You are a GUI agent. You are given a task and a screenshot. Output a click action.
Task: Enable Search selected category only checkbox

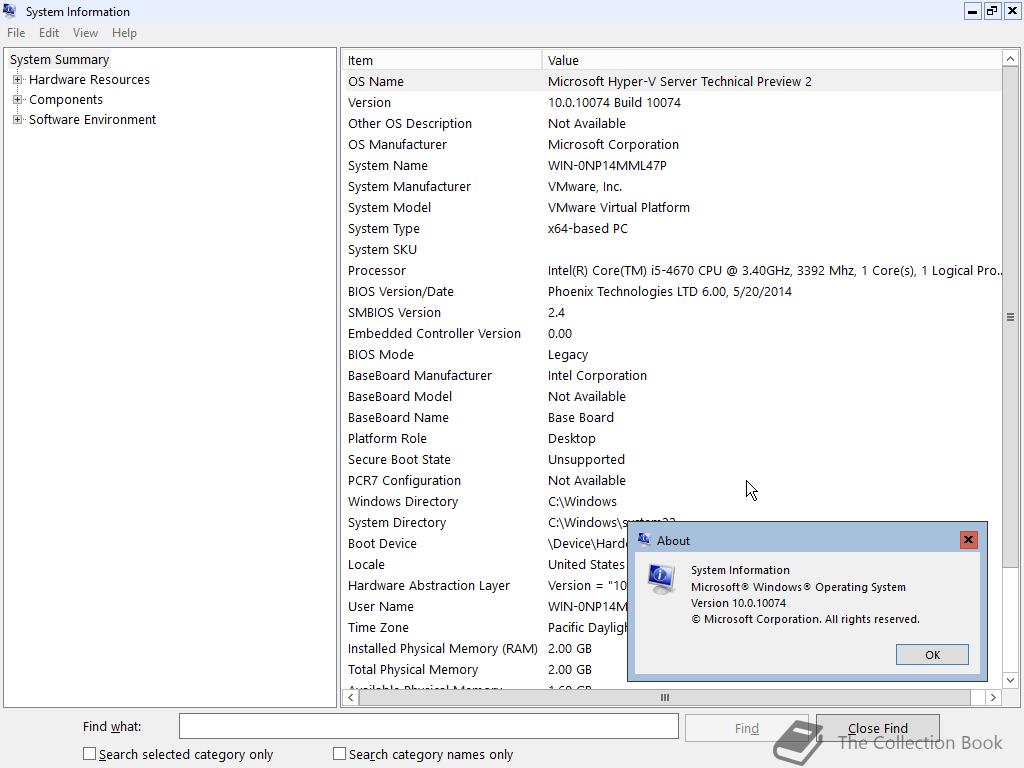click(x=89, y=754)
